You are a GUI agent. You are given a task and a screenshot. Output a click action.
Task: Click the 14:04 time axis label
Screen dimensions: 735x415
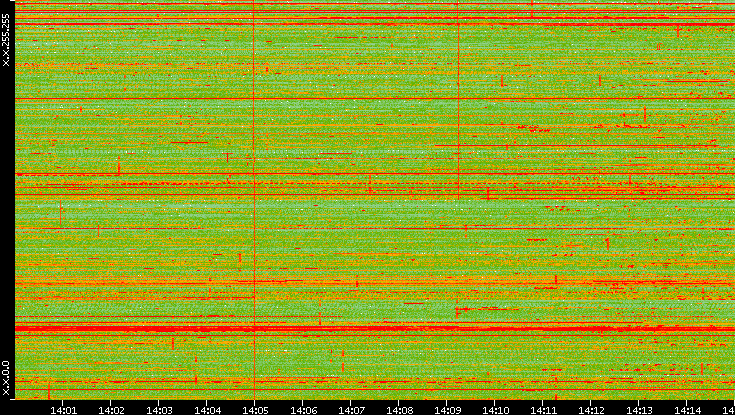pyautogui.click(x=207, y=410)
